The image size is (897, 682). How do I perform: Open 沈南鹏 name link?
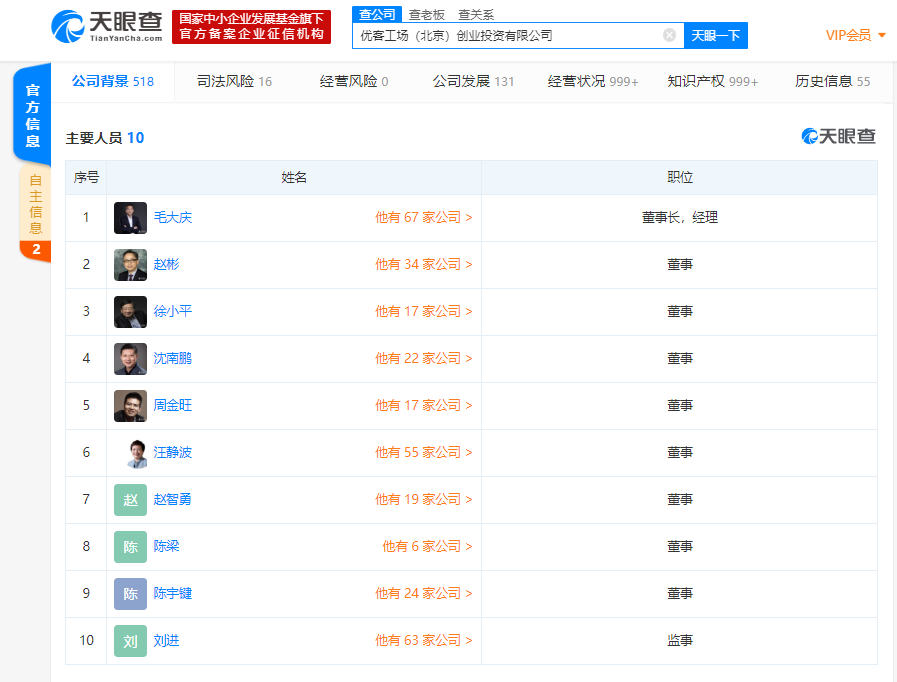coord(173,358)
